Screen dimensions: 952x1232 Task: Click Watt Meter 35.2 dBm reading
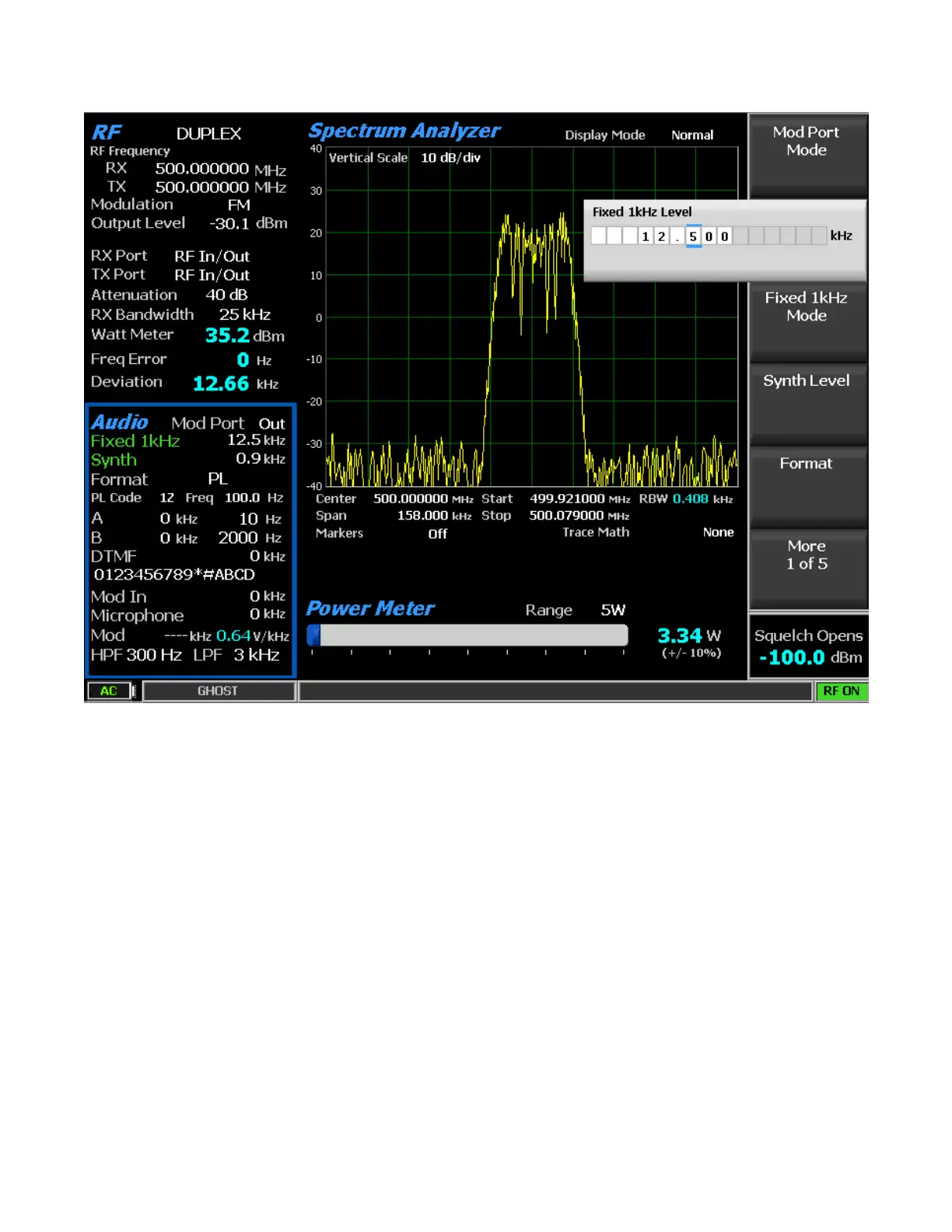pos(244,336)
